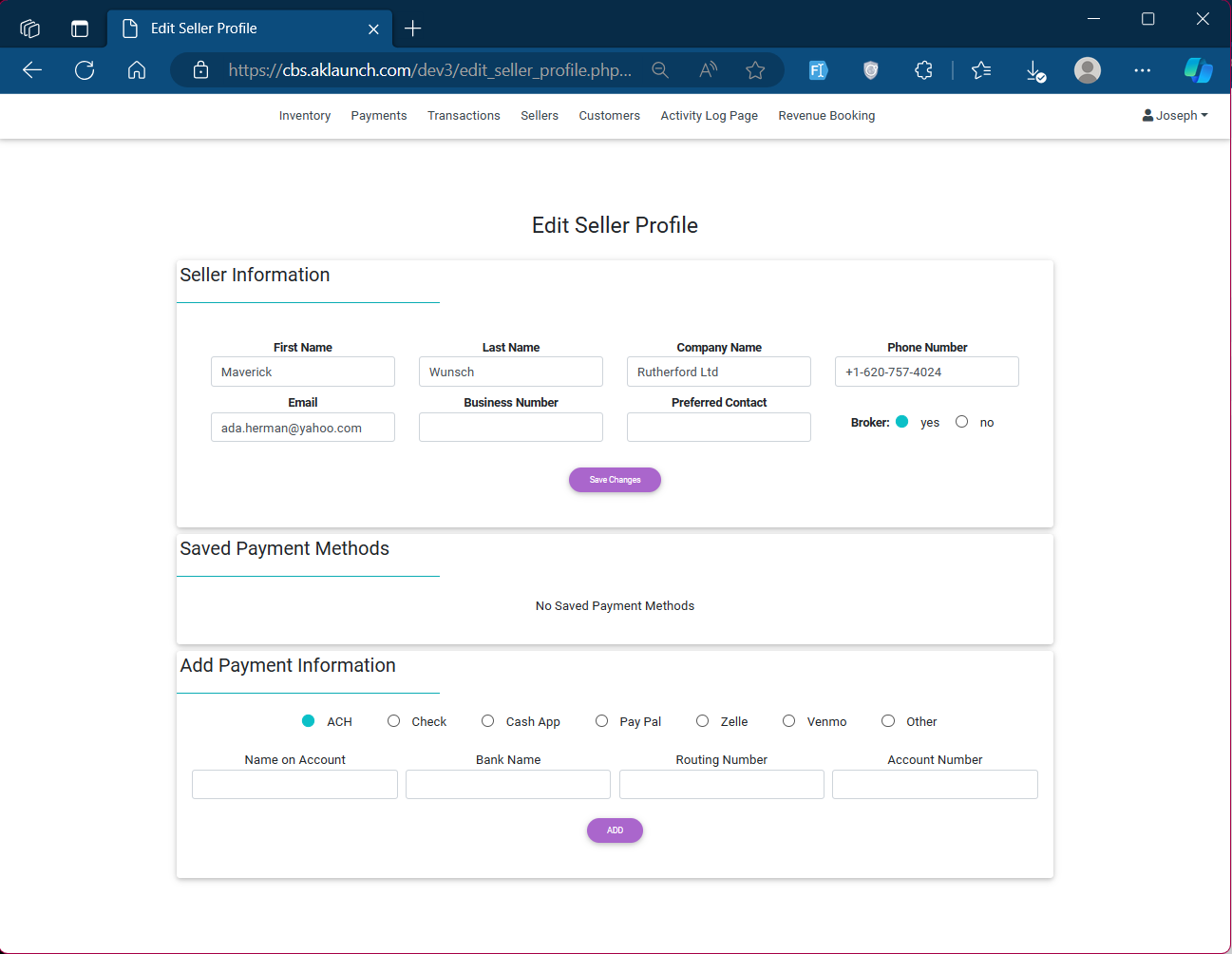Click the favorite star in address bar
The width and height of the screenshot is (1232, 954).
coord(755,70)
